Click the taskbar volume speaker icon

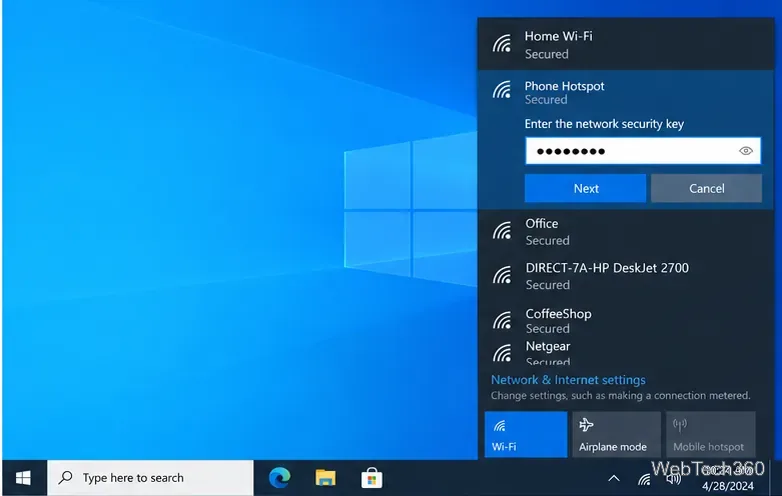tap(673, 479)
